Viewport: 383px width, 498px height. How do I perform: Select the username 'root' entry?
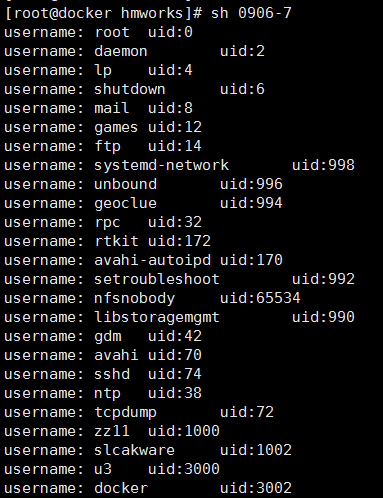112,32
